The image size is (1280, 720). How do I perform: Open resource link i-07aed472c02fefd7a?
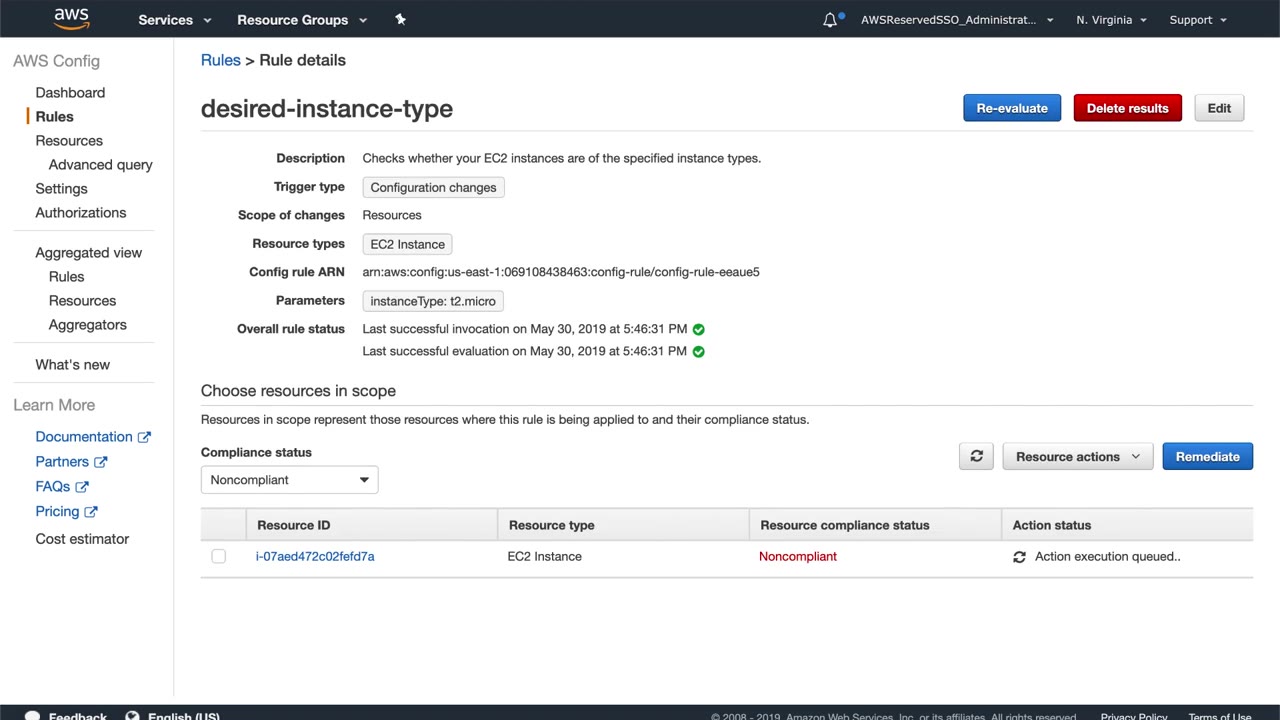tap(315, 556)
